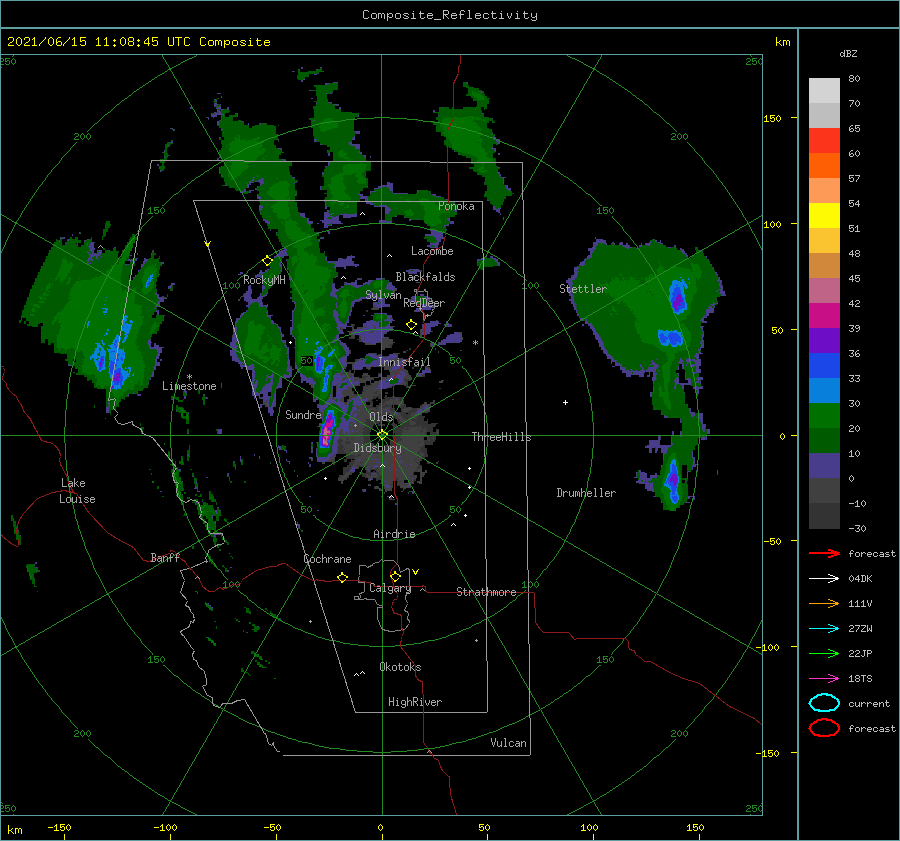This screenshot has width=900, height=841.
Task: Click the HighRiver label
Action: pyautogui.click(x=415, y=702)
